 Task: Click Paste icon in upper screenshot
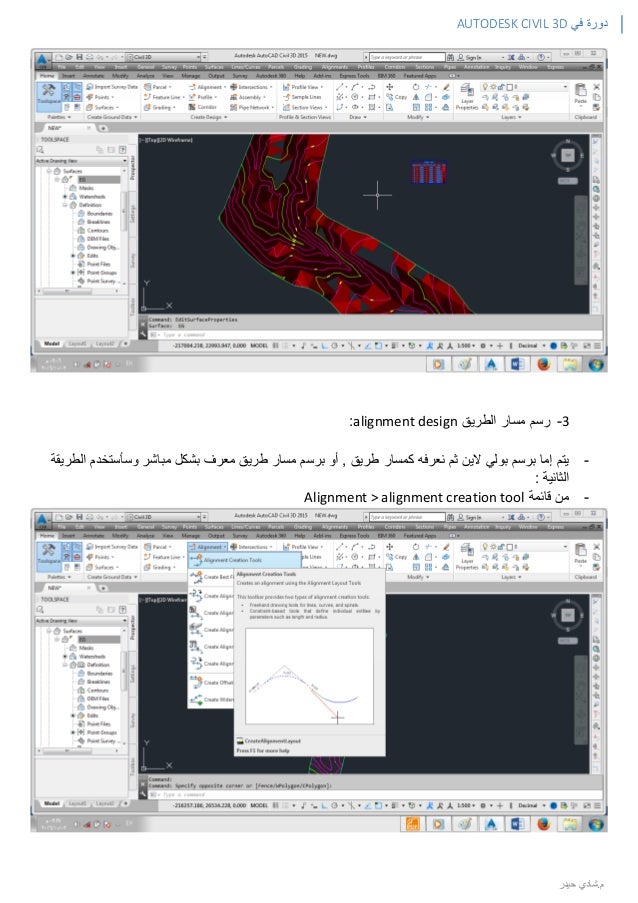pos(580,93)
